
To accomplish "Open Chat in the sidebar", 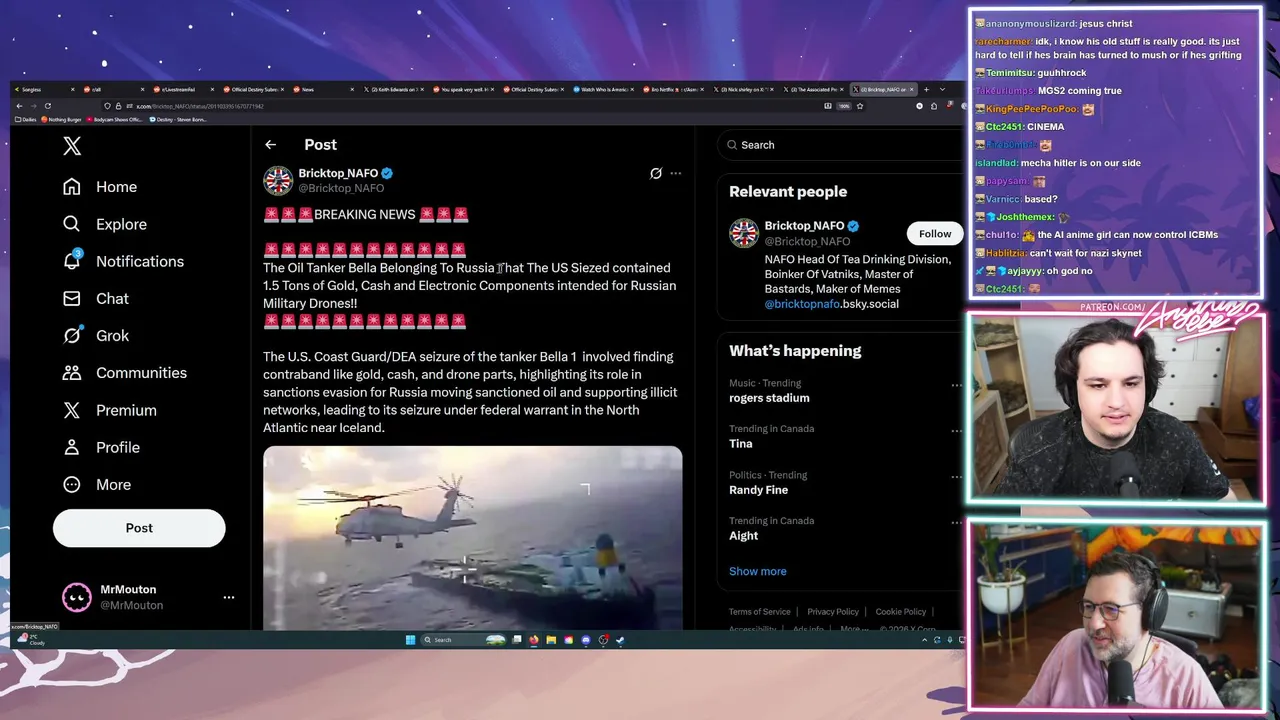I will [96, 298].
